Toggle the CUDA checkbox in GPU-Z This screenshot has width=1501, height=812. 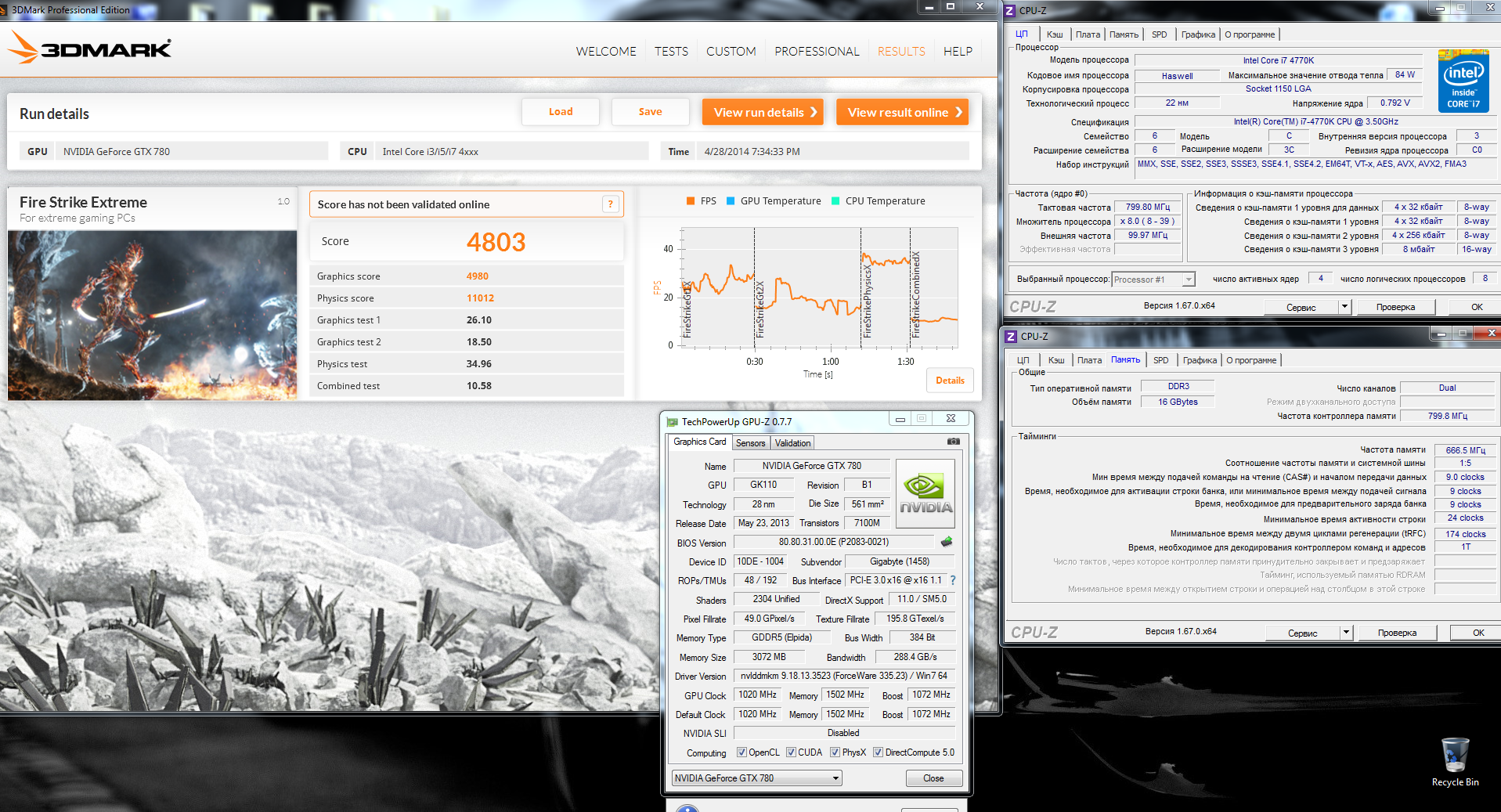(x=792, y=752)
